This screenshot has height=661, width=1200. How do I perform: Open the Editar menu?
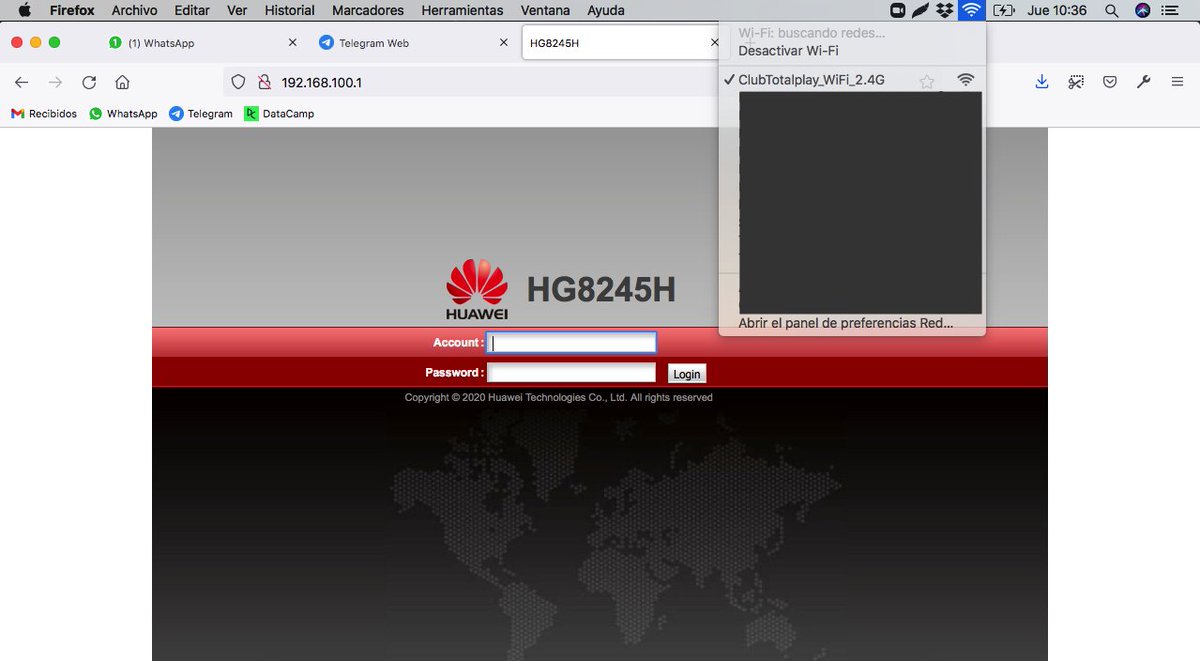coord(193,10)
